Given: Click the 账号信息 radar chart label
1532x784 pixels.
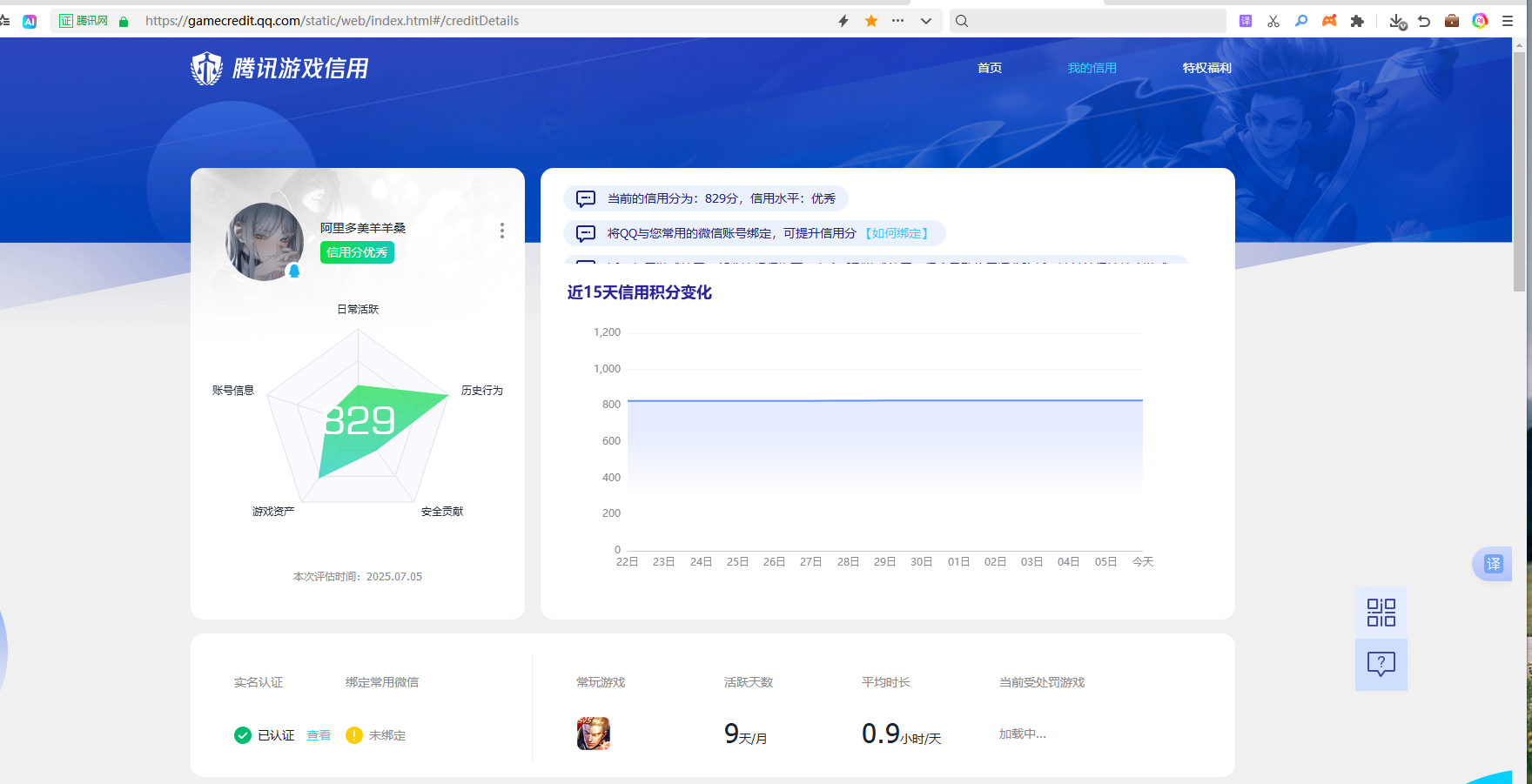Looking at the screenshot, I should 233,391.
